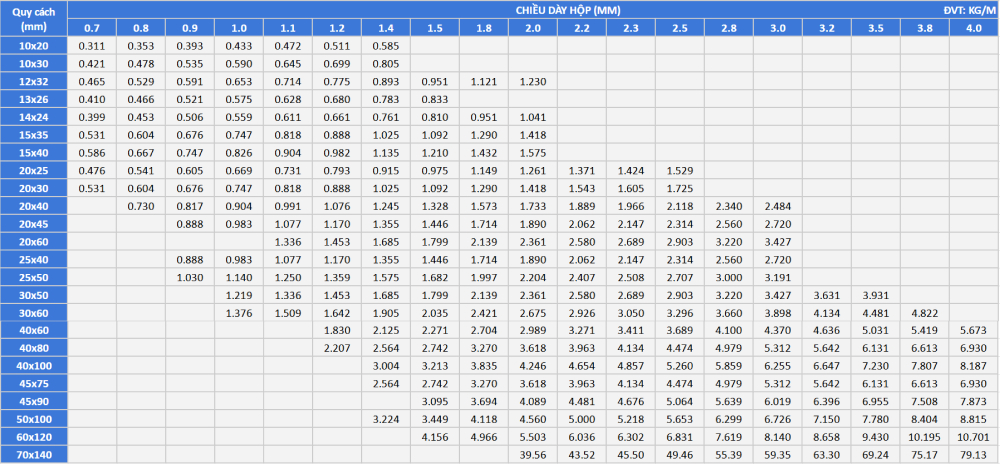Select the 0.7 thickness column header
1000x464 pixels.
click(91, 28)
